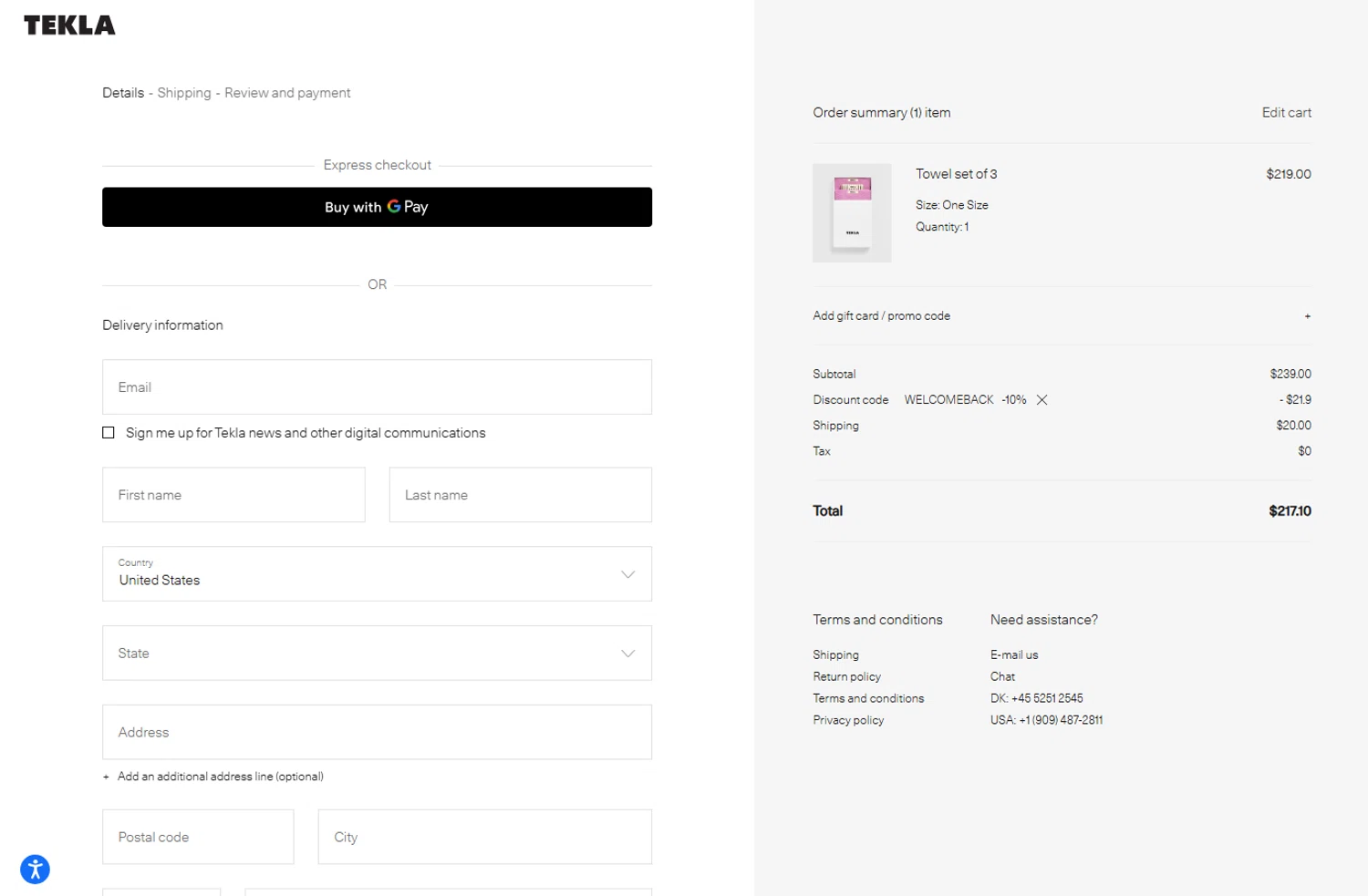This screenshot has width=1368, height=896.
Task: Click the item price $219.00
Action: [x=1289, y=174]
